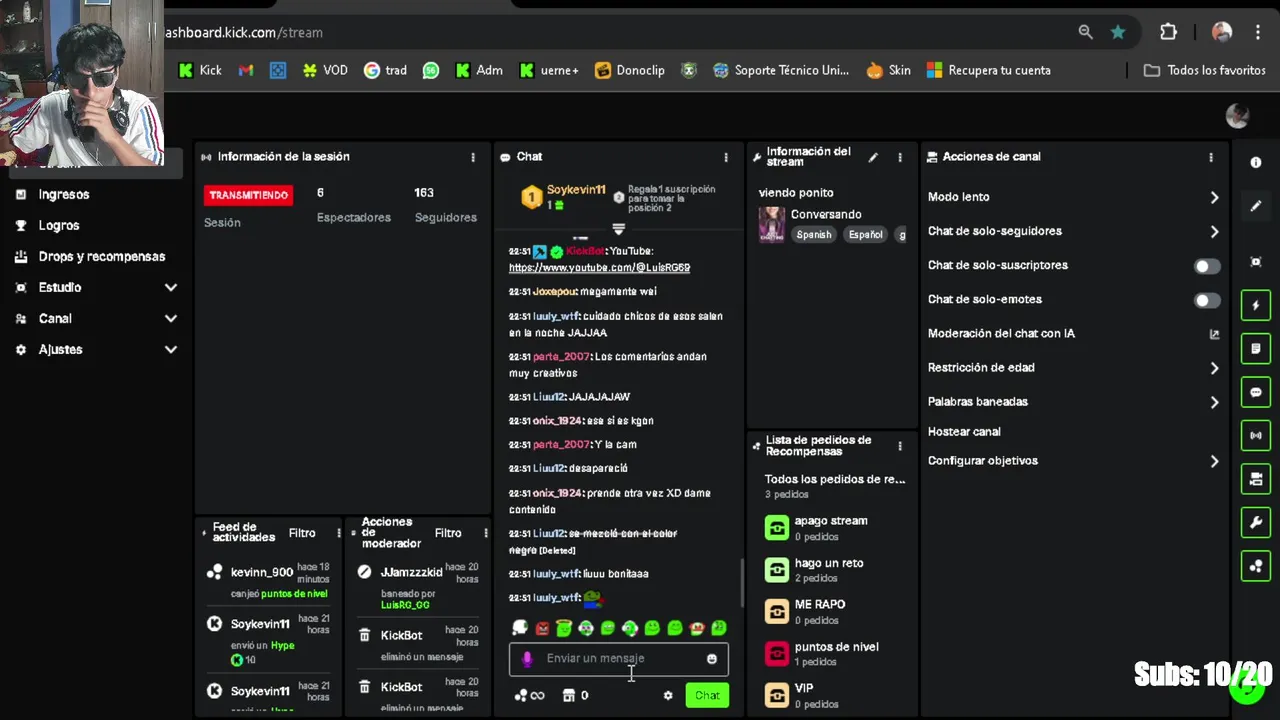Click the 'Español' stream tag
Image resolution: width=1280 pixels, height=720 pixels.
(866, 235)
